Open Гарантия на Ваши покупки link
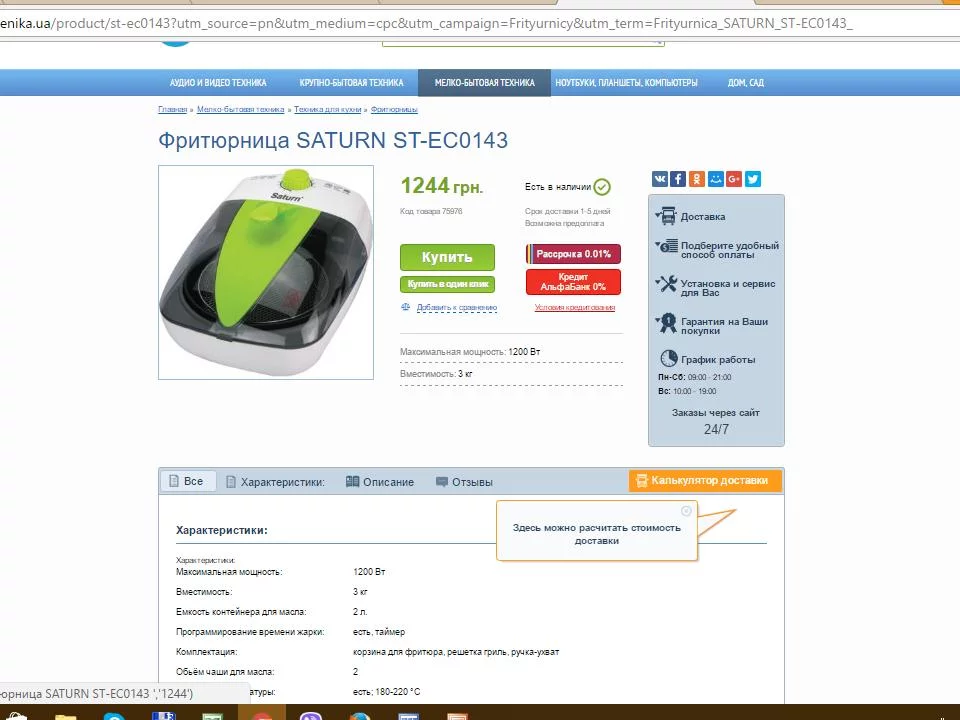Image resolution: width=960 pixels, height=720 pixels. (724, 326)
